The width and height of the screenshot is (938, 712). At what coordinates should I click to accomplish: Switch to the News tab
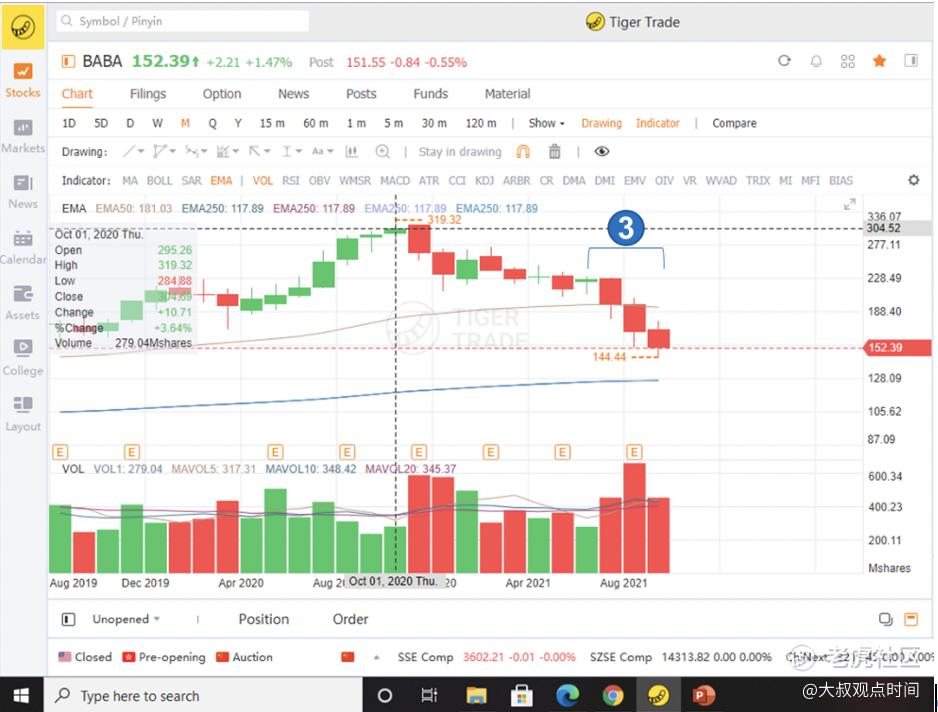point(293,94)
